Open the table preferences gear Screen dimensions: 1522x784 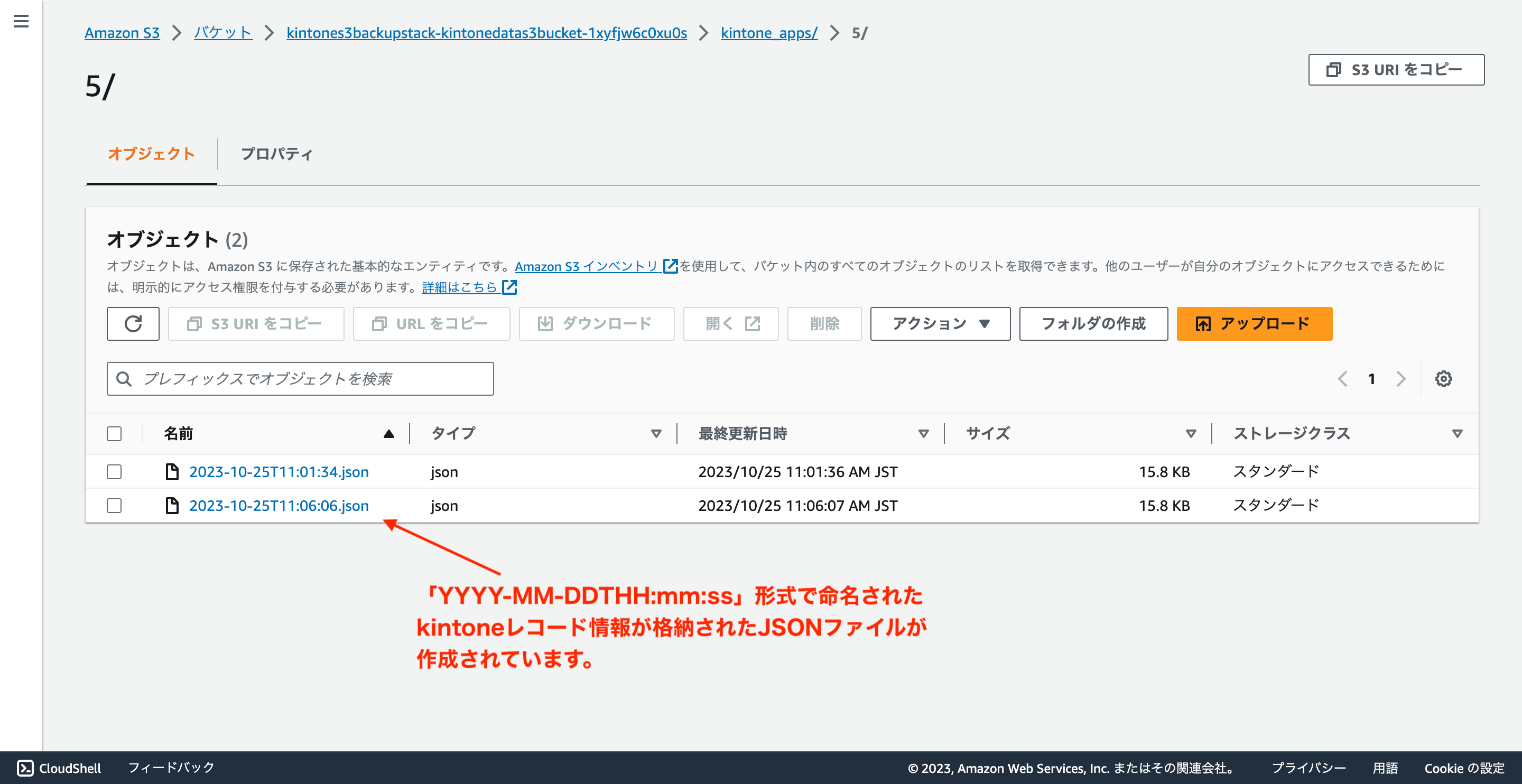pos(1443,379)
